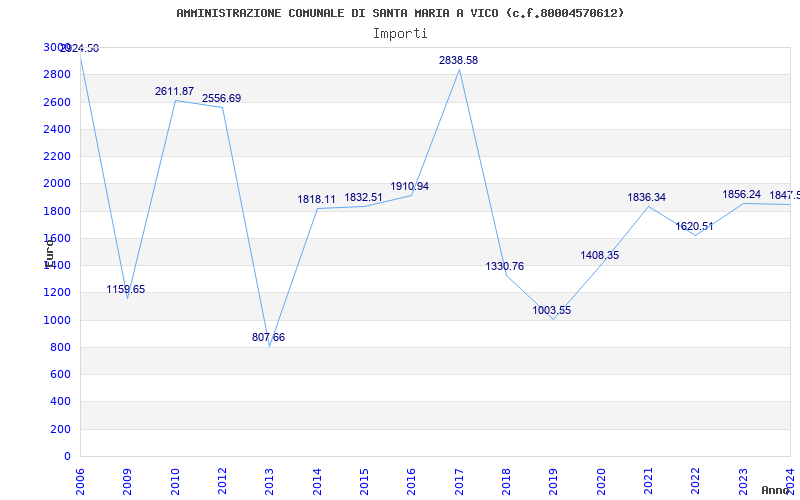Click the 1856.24 data label
This screenshot has height=500, width=800.
pyautogui.click(x=741, y=194)
